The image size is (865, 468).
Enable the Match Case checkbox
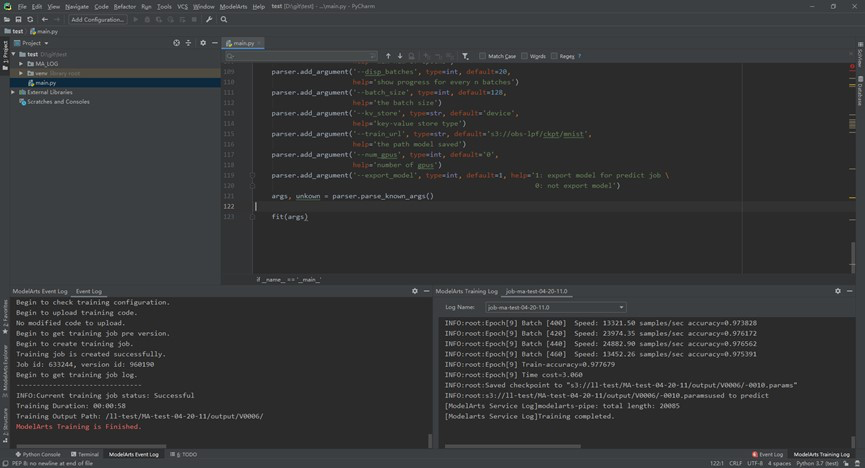coord(483,56)
